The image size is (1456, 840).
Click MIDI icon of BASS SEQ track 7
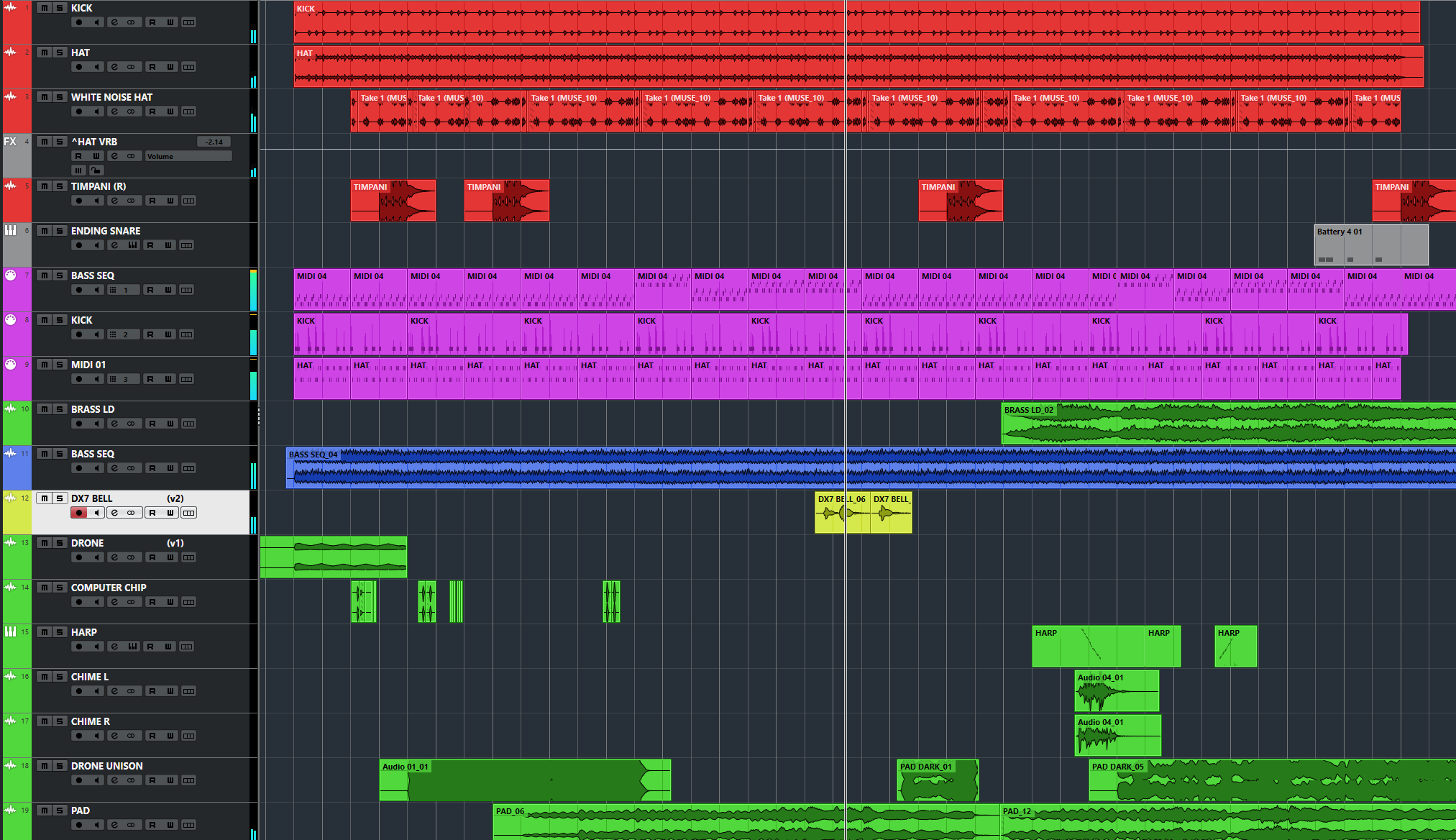[10, 275]
